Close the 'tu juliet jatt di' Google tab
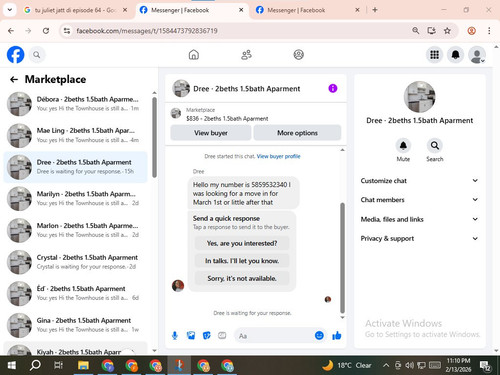500x375 pixels. click(x=125, y=10)
